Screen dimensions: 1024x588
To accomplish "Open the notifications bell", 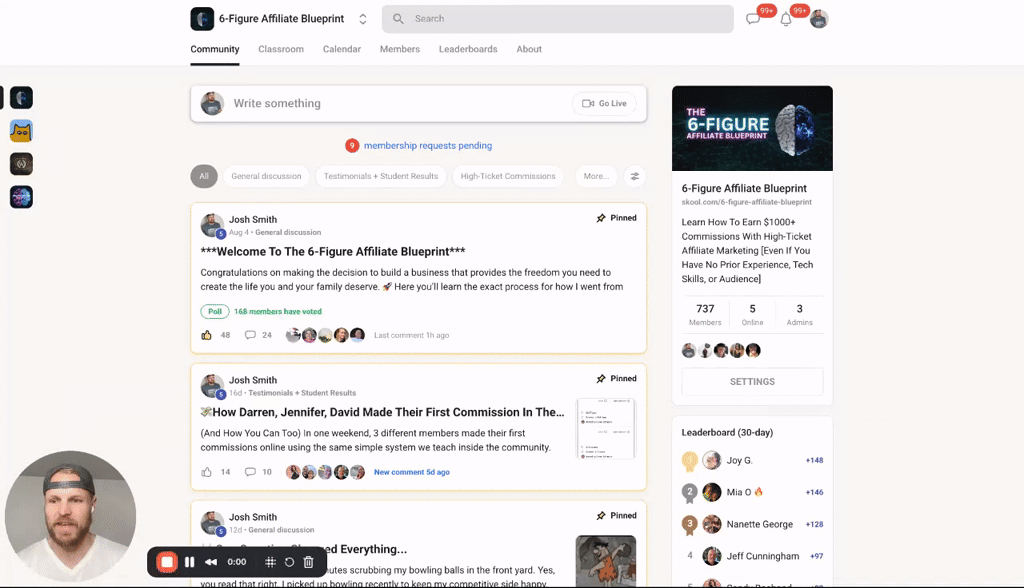I will 786,19.
